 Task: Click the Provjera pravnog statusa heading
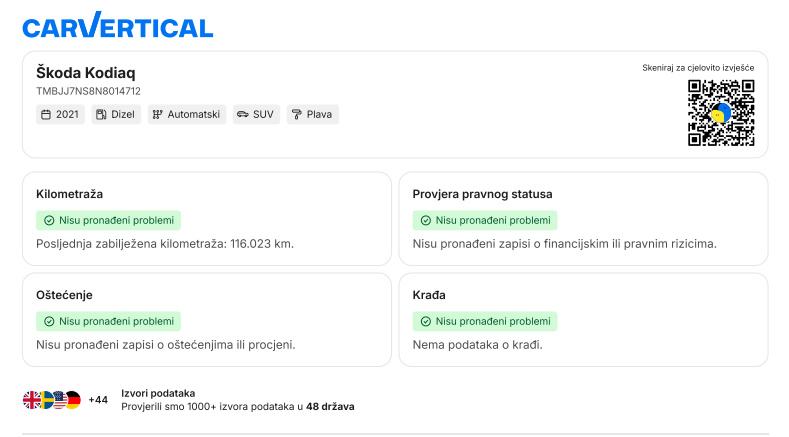(482, 194)
